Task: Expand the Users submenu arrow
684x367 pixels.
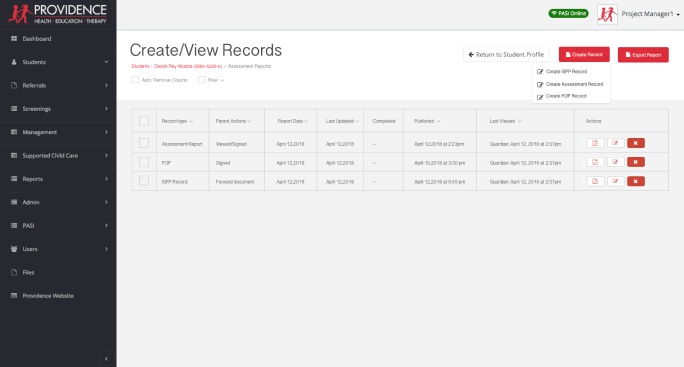Action: [x=106, y=249]
